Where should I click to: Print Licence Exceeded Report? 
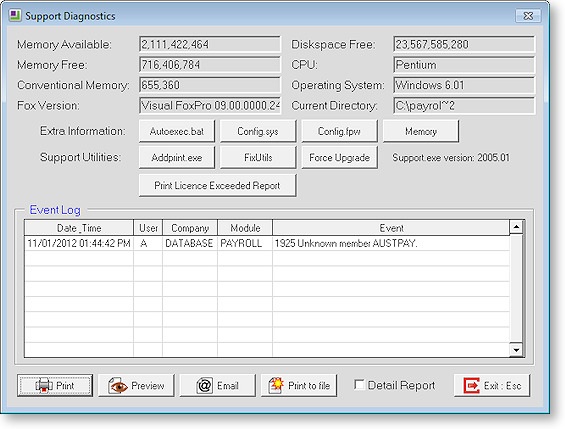(218, 186)
